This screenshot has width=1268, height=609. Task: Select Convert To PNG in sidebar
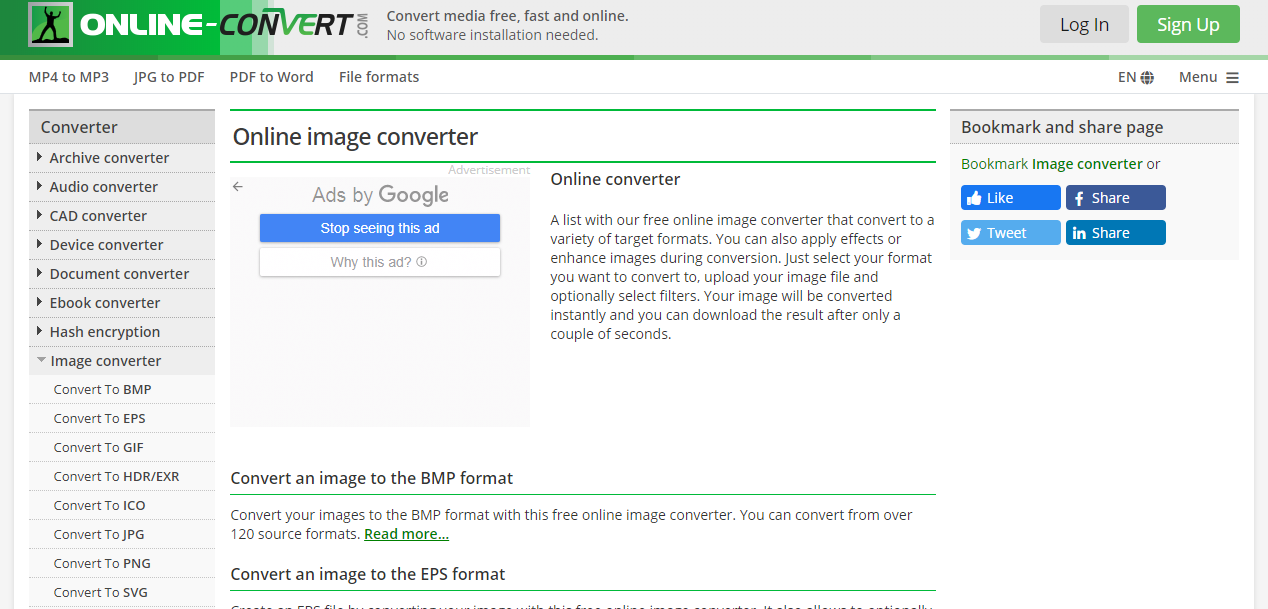[102, 564]
